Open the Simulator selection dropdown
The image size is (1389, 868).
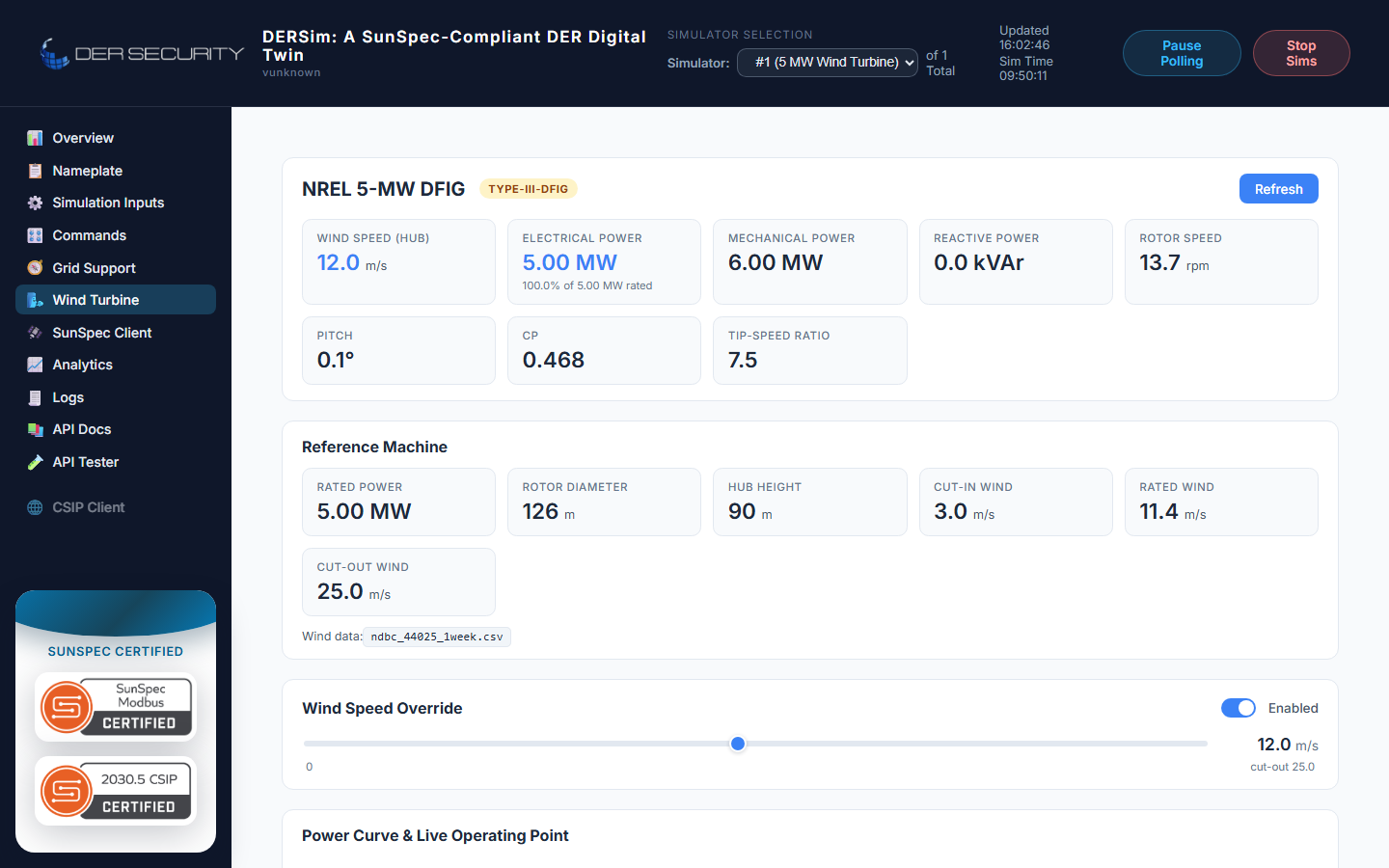pos(828,63)
